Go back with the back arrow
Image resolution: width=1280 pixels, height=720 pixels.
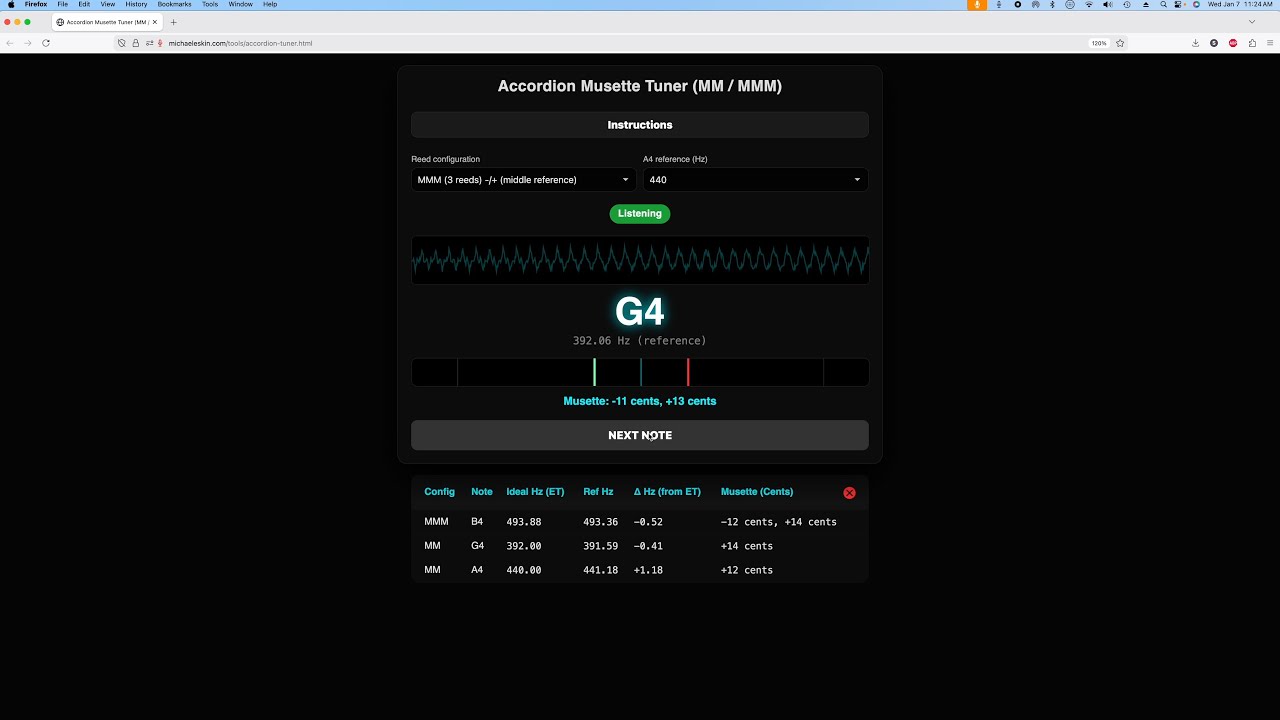[10, 43]
